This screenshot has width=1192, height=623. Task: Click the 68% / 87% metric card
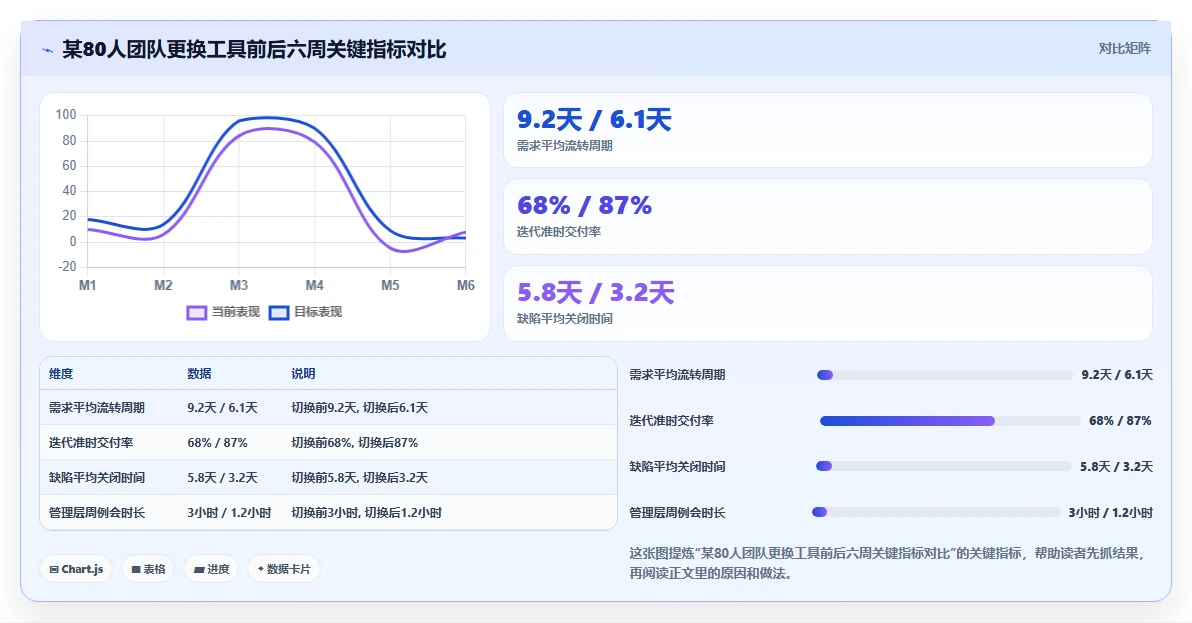click(x=828, y=217)
